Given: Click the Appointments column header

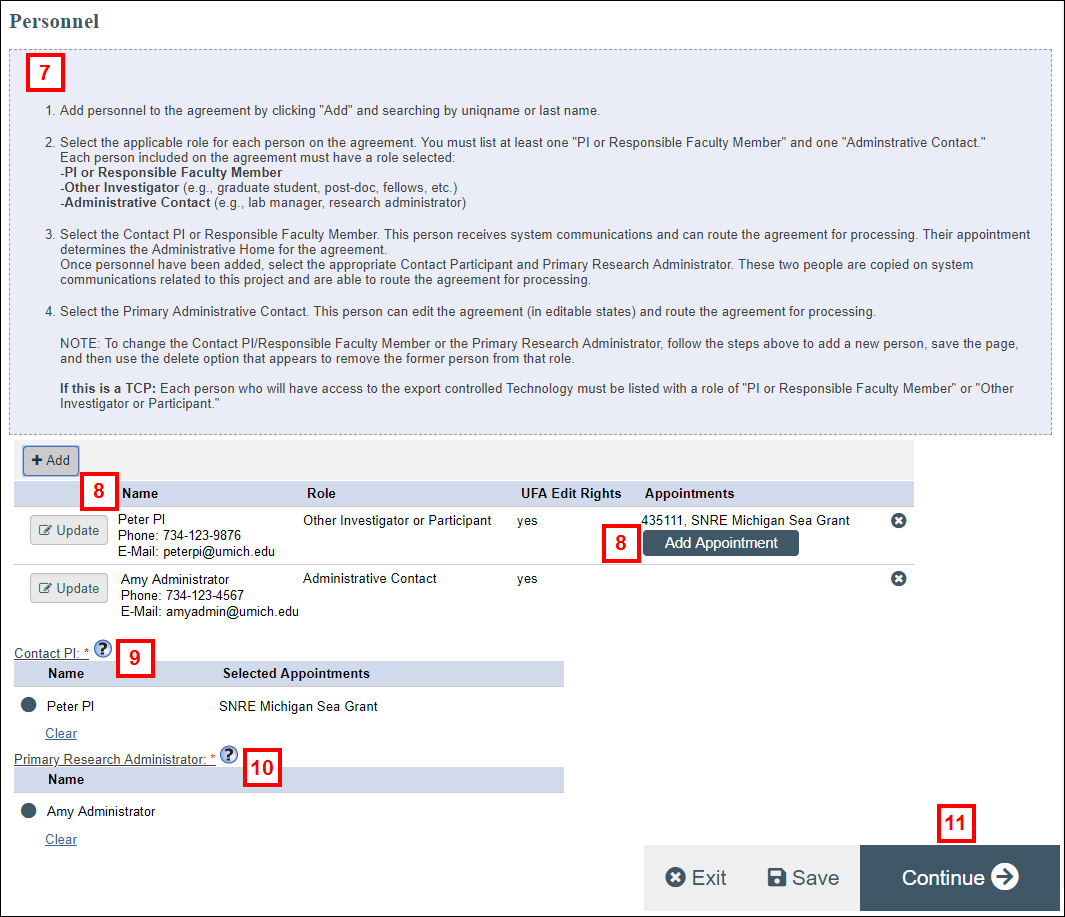Looking at the screenshot, I should (689, 494).
